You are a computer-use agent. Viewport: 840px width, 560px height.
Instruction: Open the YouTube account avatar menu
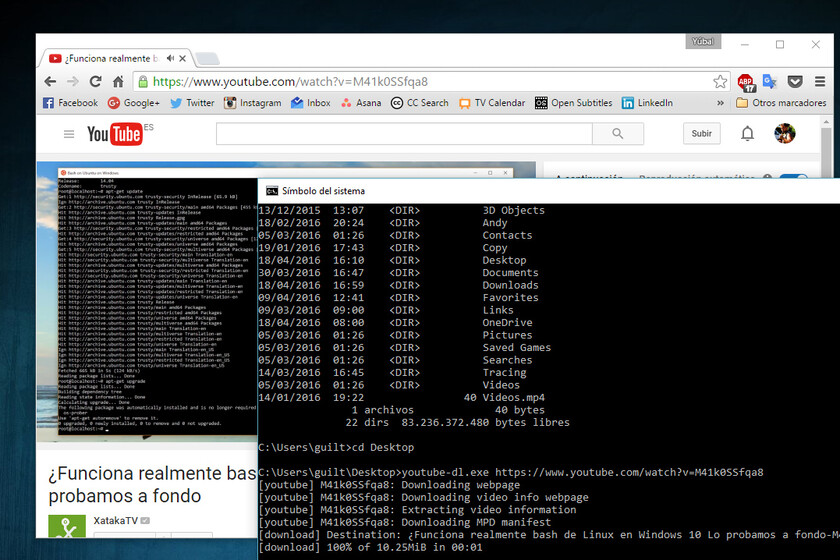(x=785, y=133)
